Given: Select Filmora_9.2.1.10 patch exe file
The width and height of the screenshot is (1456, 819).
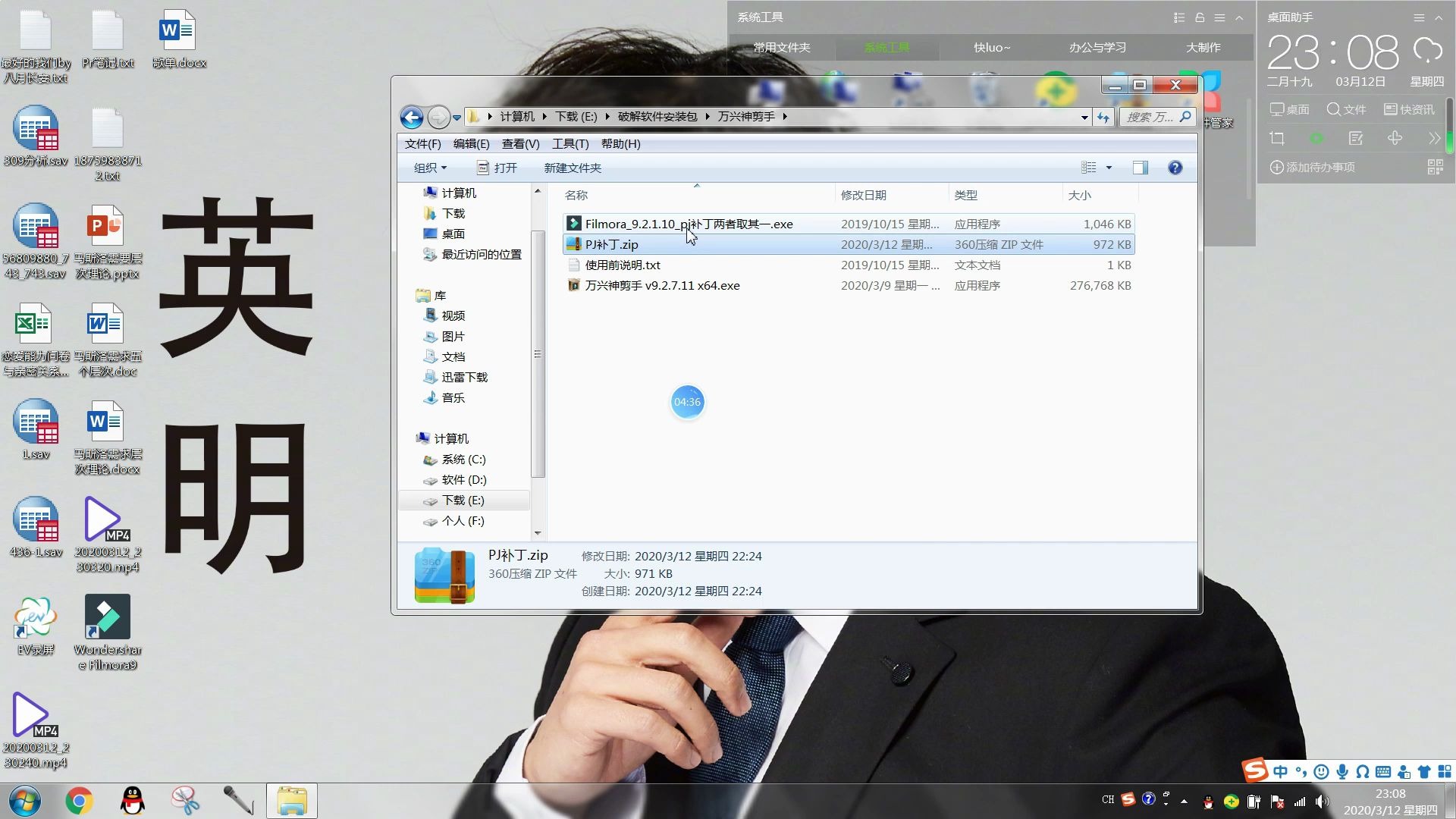Looking at the screenshot, I should coord(848,224).
